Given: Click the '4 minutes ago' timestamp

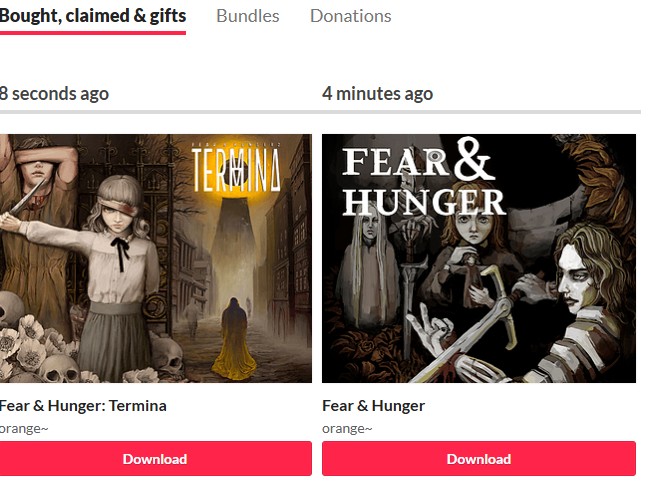Looking at the screenshot, I should click(x=378, y=94).
